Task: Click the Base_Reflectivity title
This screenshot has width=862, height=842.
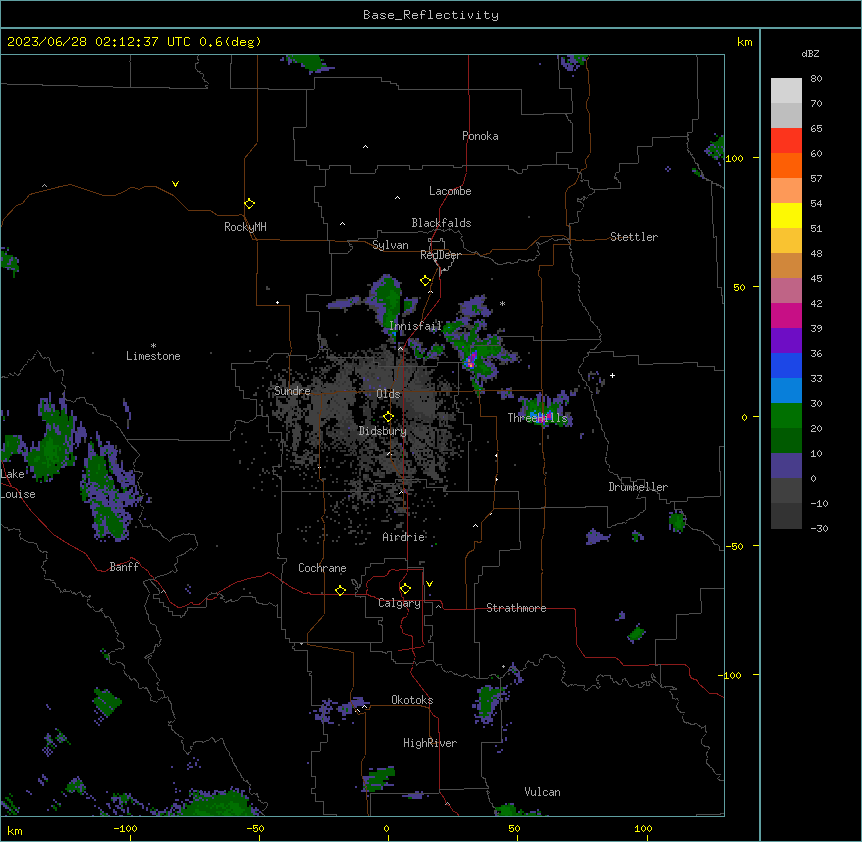Action: [x=431, y=15]
